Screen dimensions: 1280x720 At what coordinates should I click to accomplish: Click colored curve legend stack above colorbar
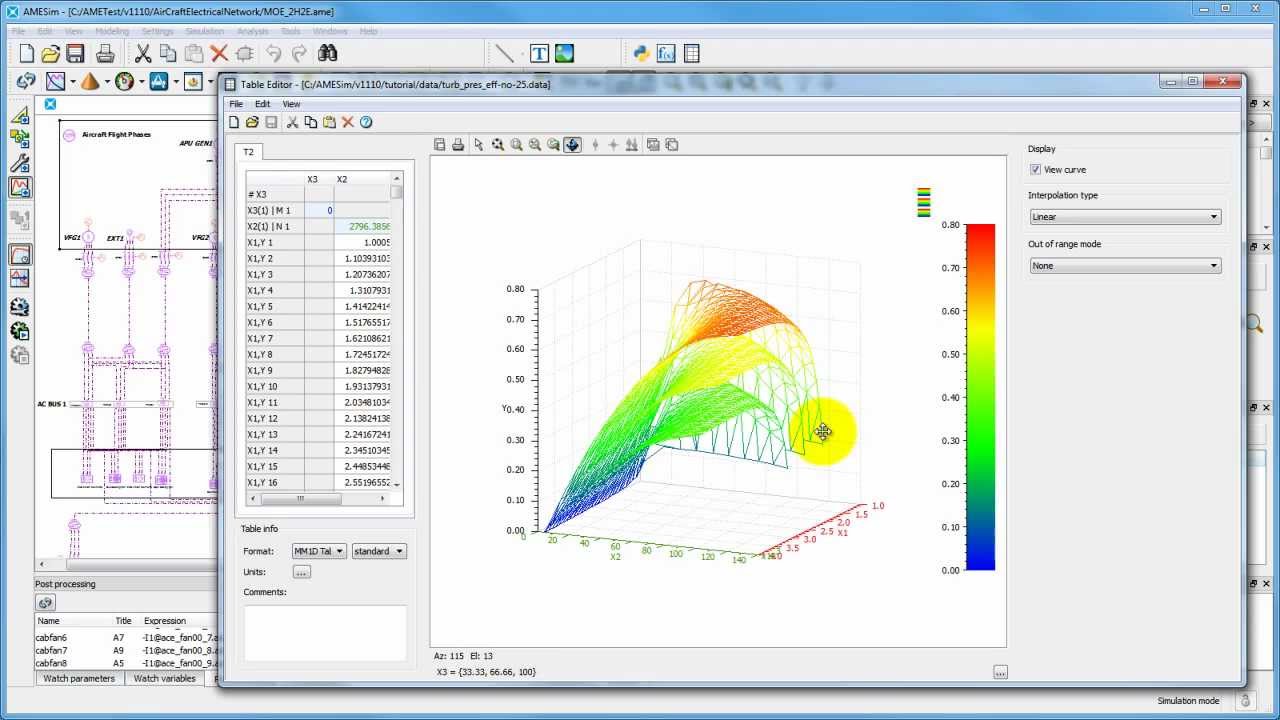[924, 202]
